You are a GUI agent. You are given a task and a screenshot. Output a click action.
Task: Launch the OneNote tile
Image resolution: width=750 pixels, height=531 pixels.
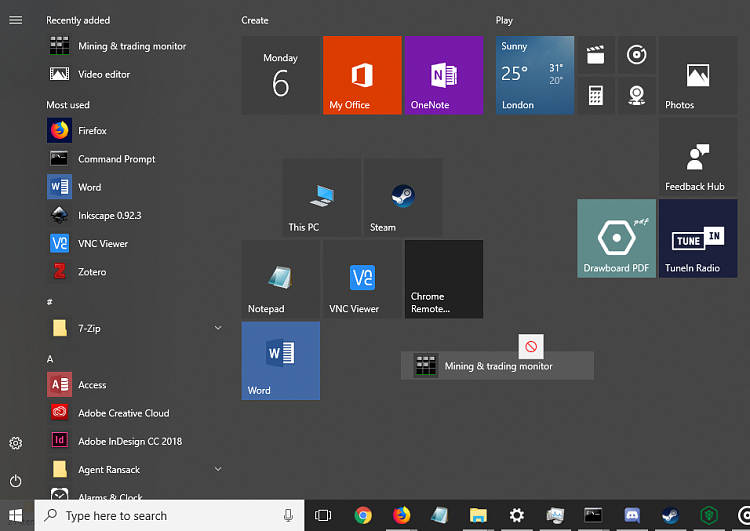pyautogui.click(x=444, y=75)
